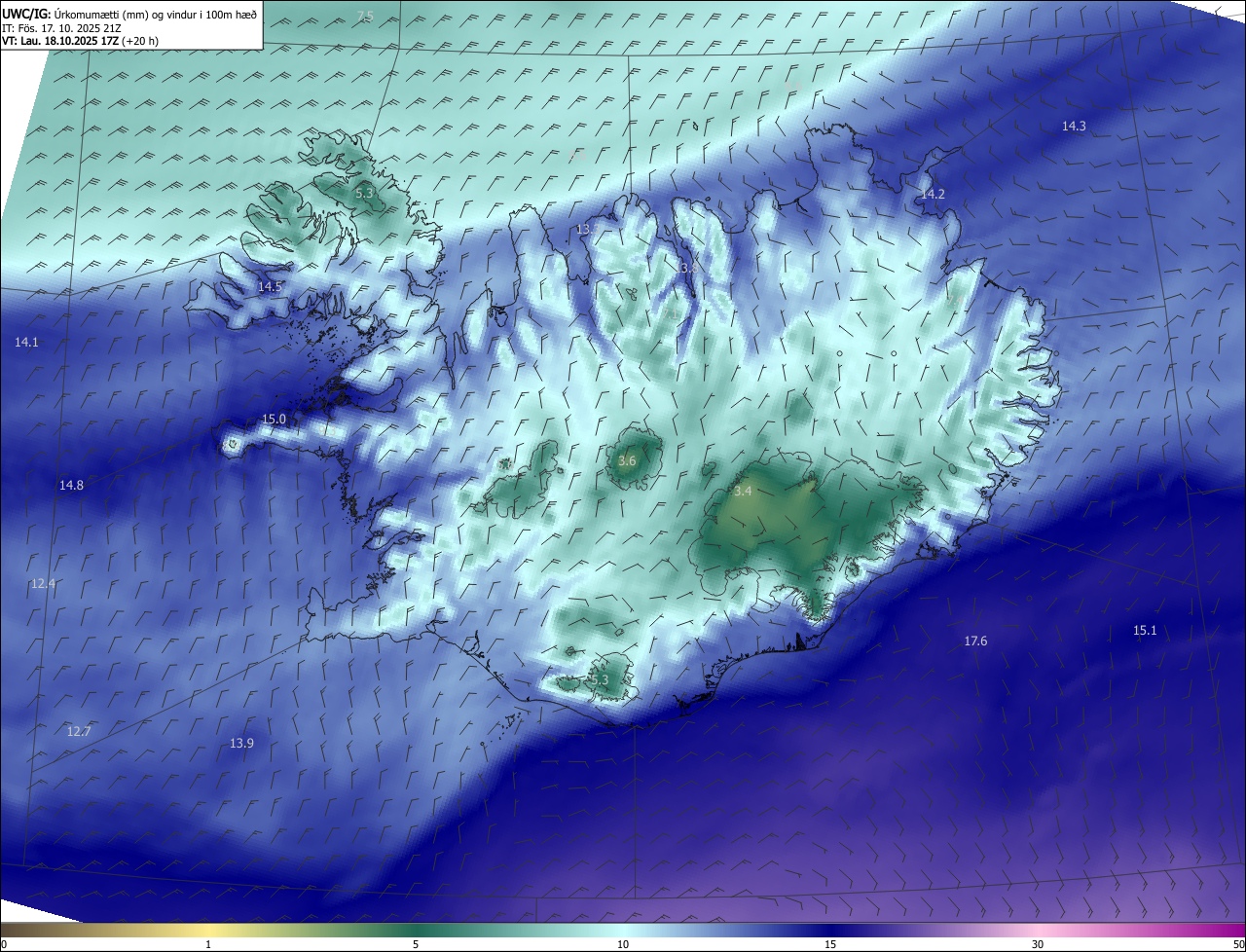Click the 3.4 value on the large southeast glacier
The width and height of the screenshot is (1246, 952).
coord(743,491)
